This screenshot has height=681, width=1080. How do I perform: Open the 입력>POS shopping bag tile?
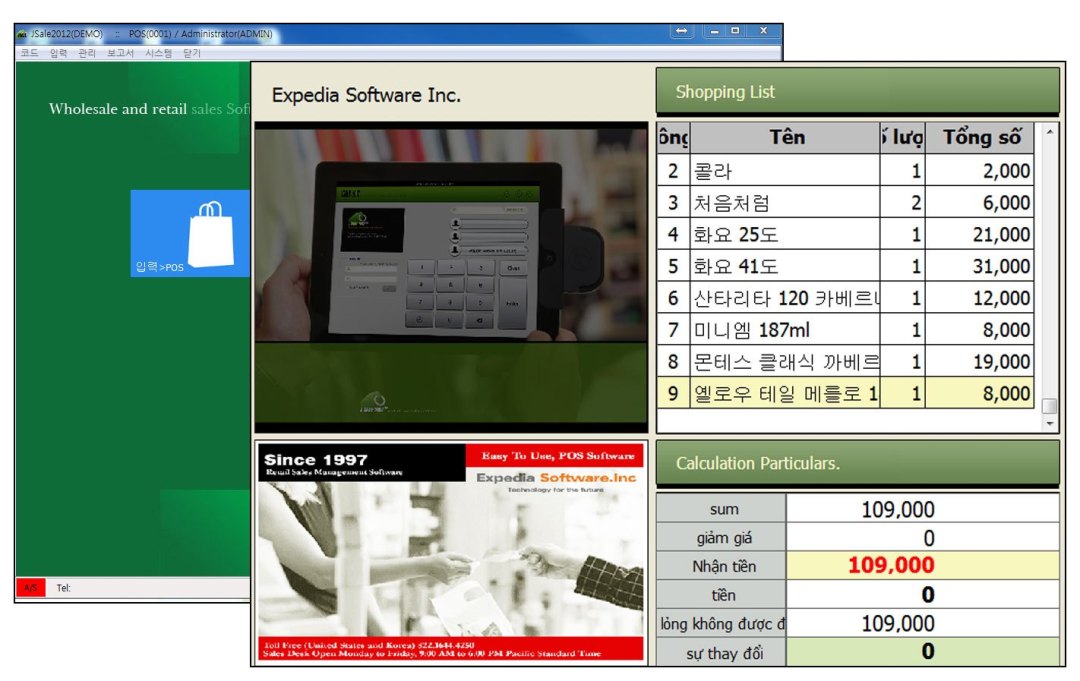click(x=190, y=233)
